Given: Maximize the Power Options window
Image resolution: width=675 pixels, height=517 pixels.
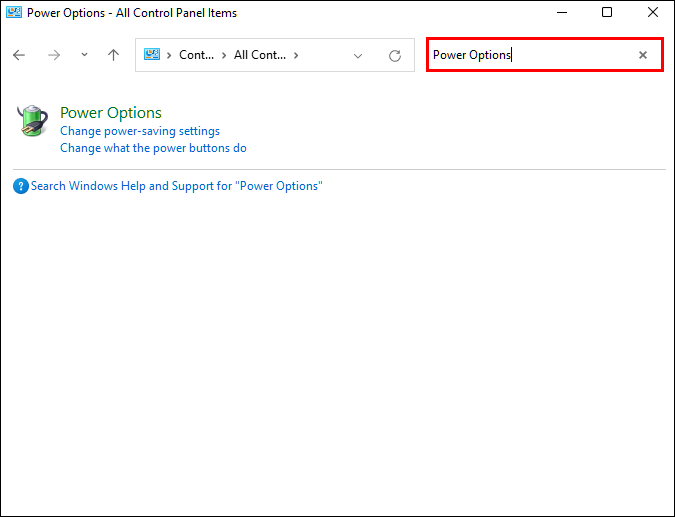Looking at the screenshot, I should 607,12.
